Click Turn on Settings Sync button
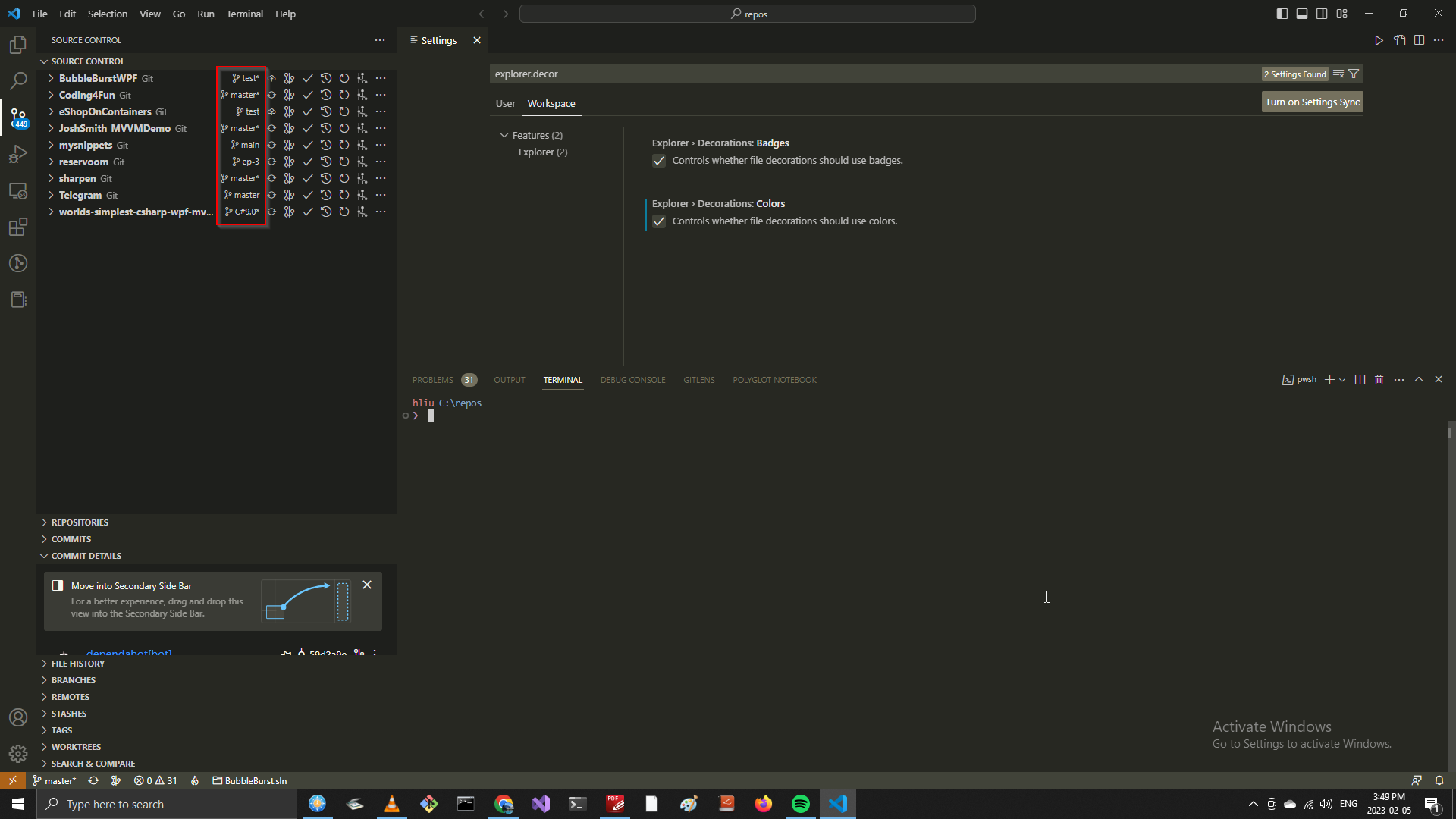 pos(1311,101)
